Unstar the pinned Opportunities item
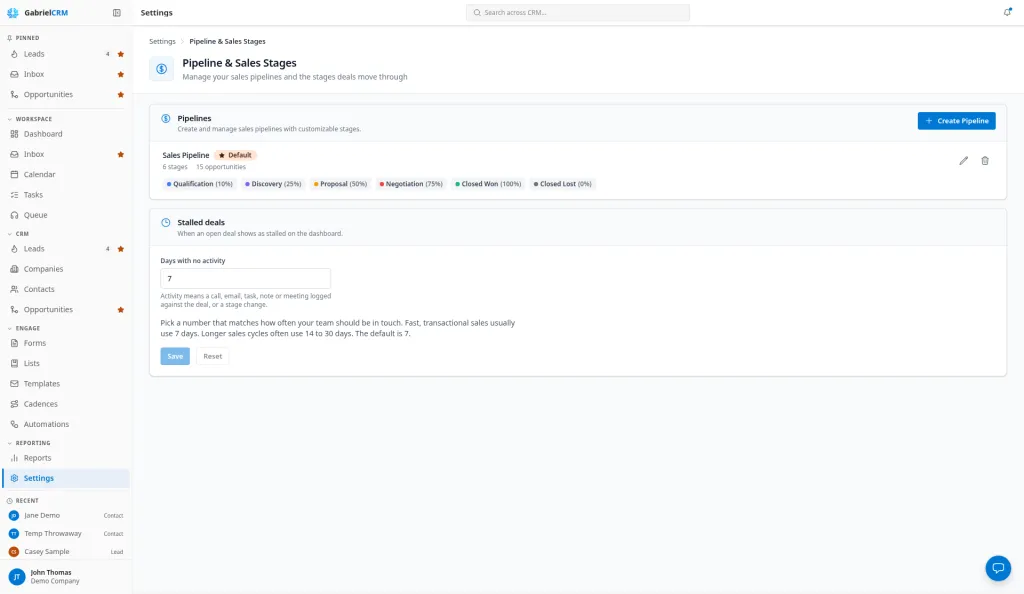The image size is (1024, 594). click(121, 95)
